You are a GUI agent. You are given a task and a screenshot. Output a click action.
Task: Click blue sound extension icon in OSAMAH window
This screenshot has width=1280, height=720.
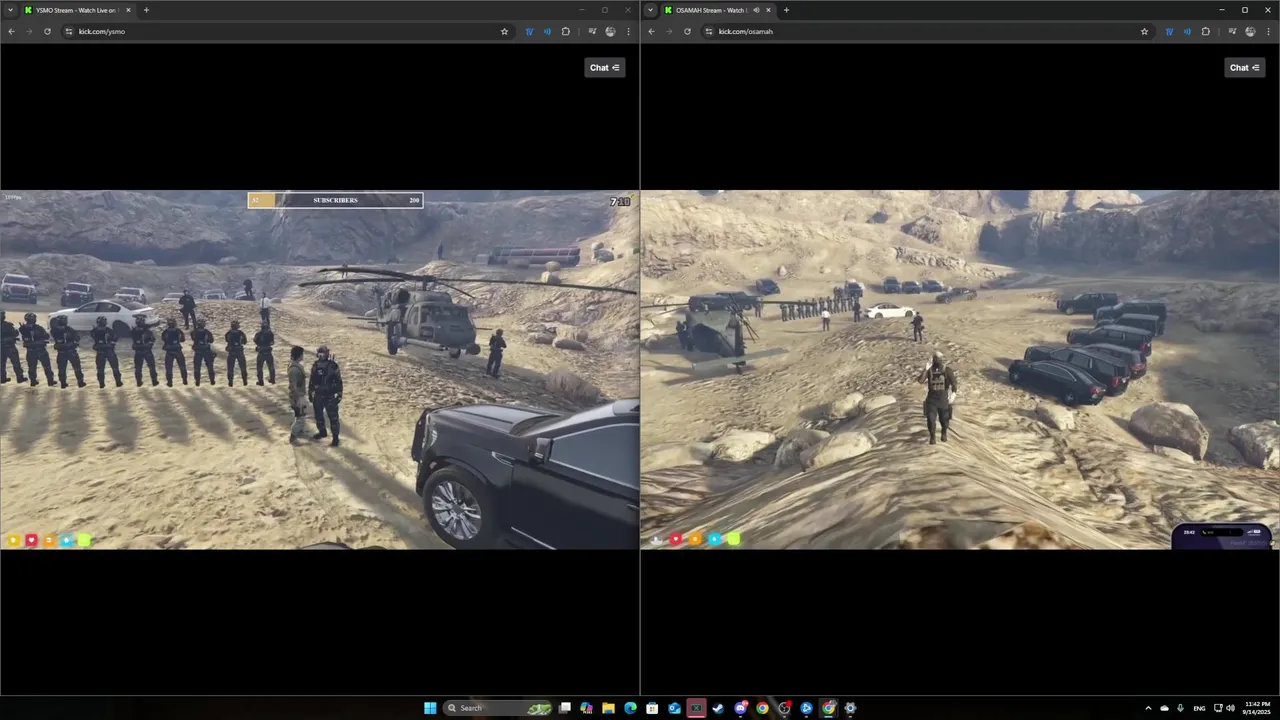coord(1187,31)
